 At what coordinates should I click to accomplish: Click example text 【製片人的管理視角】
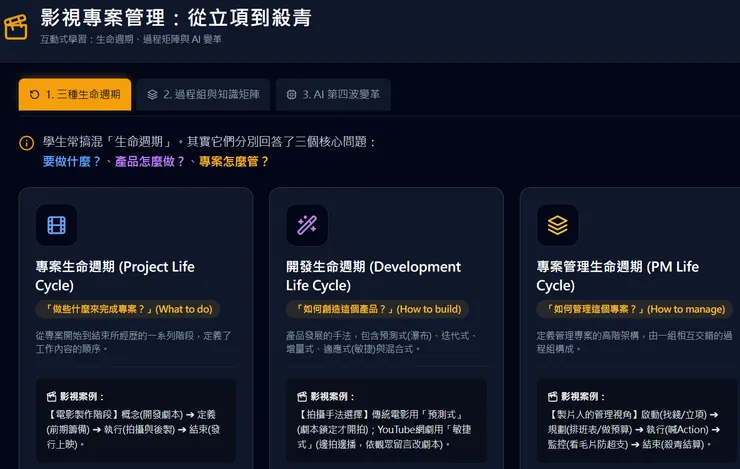click(x=633, y=429)
